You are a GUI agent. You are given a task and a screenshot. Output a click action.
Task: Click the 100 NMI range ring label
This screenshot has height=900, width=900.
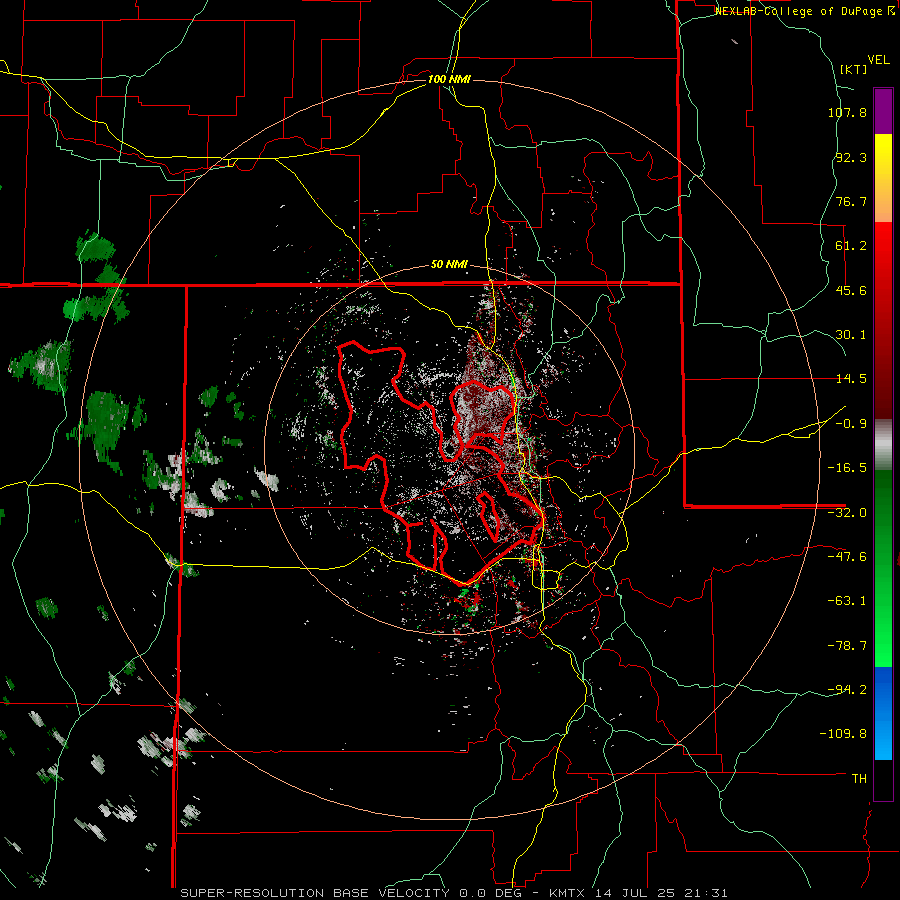pyautogui.click(x=449, y=79)
